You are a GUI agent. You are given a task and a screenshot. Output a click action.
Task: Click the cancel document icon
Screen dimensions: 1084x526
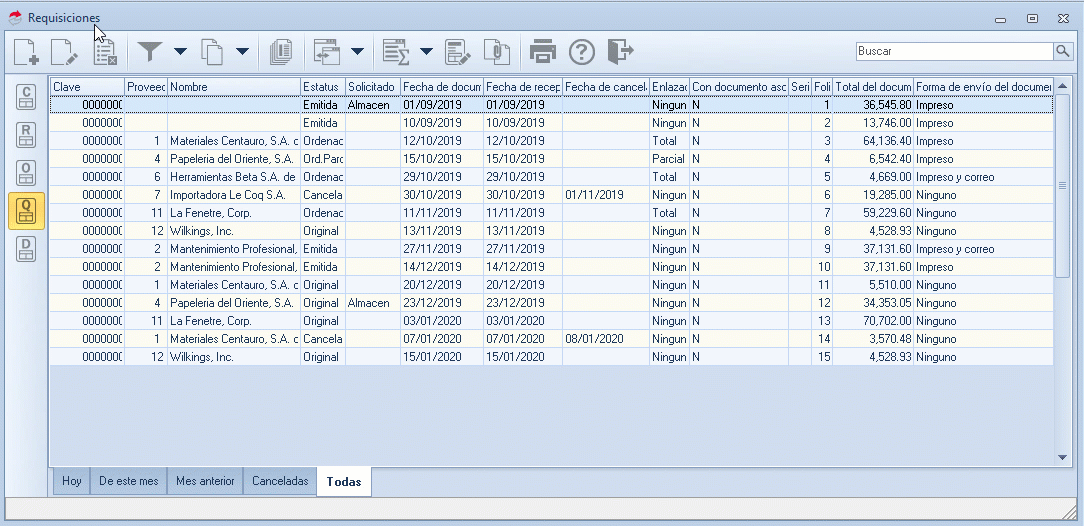tap(105, 51)
